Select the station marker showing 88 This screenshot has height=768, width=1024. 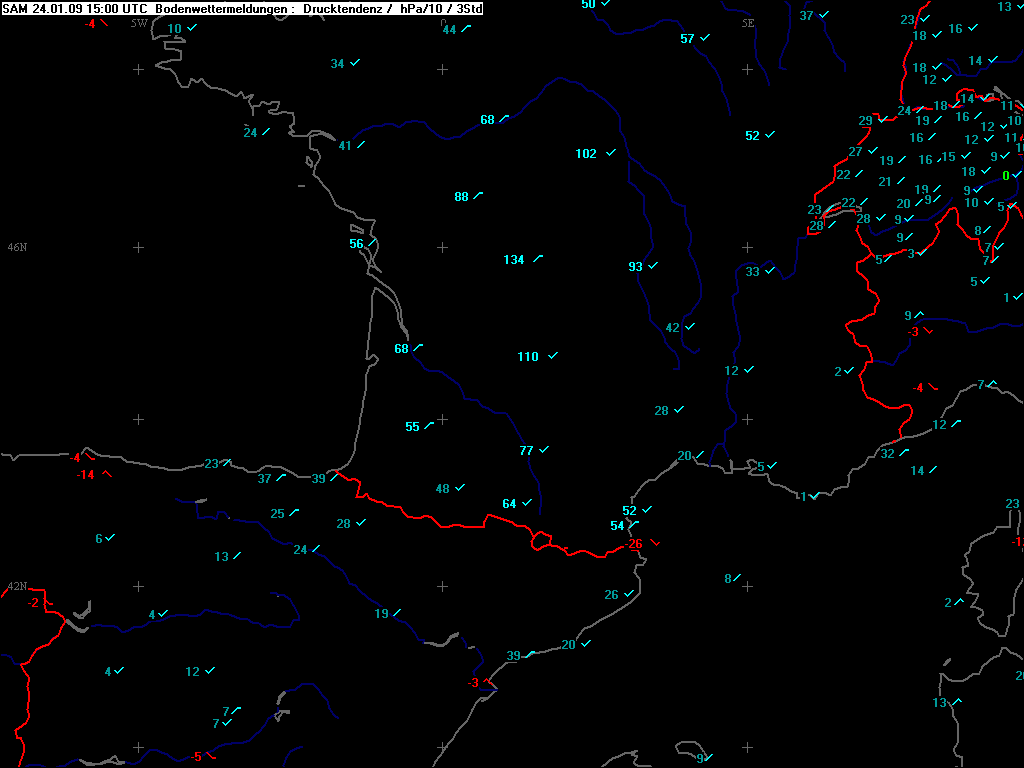[461, 197]
